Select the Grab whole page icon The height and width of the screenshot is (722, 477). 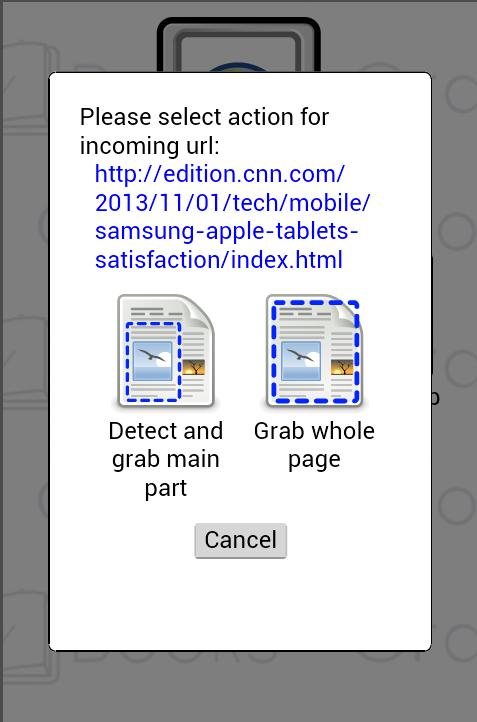[314, 351]
